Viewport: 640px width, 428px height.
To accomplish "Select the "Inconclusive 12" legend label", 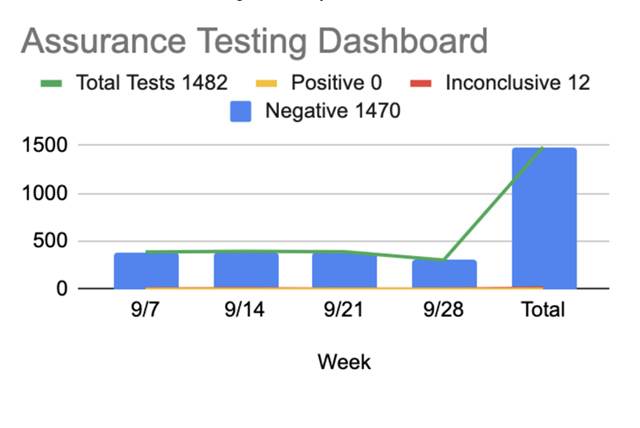I will coord(517,82).
